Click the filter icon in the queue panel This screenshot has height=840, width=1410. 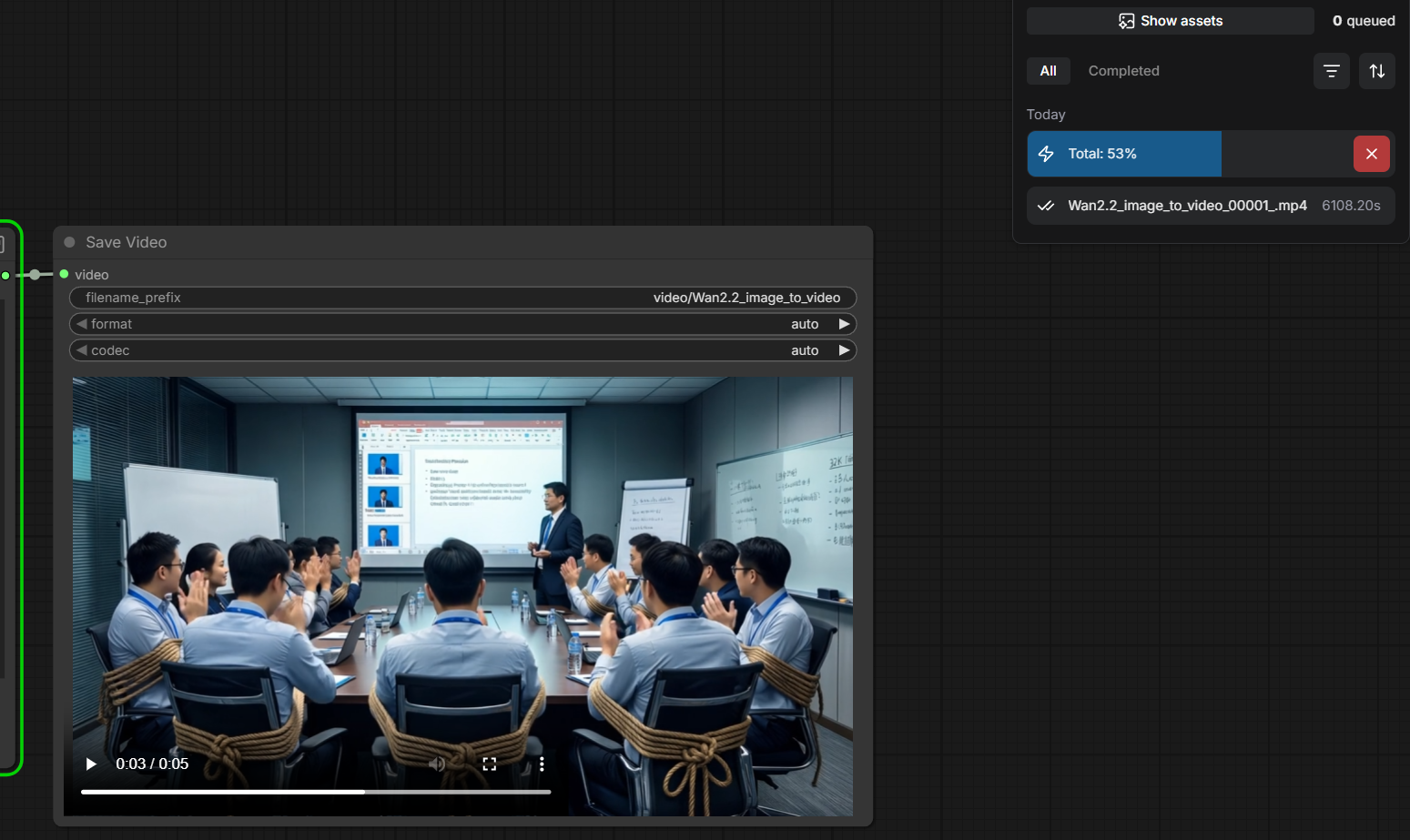[1331, 70]
